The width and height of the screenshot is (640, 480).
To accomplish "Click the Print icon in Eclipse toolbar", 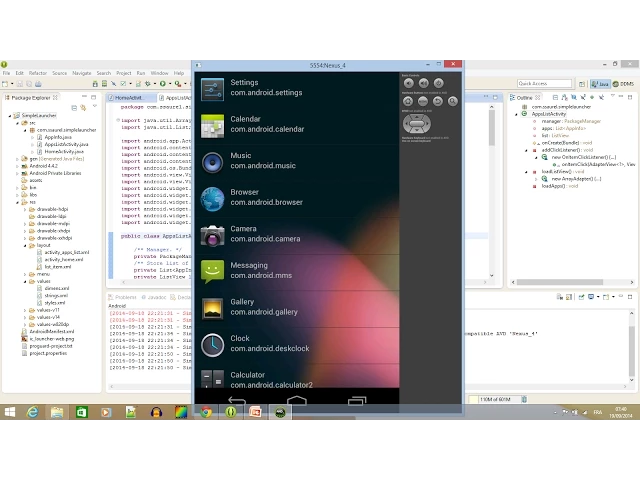I will pos(38,84).
